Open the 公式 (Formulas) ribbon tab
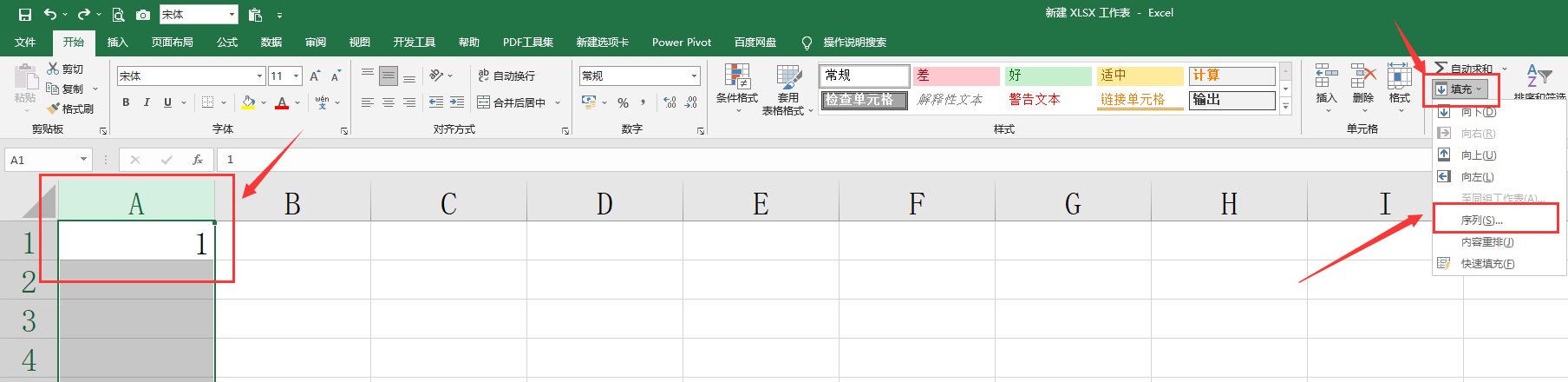This screenshot has height=382, width=1568. pyautogui.click(x=227, y=43)
